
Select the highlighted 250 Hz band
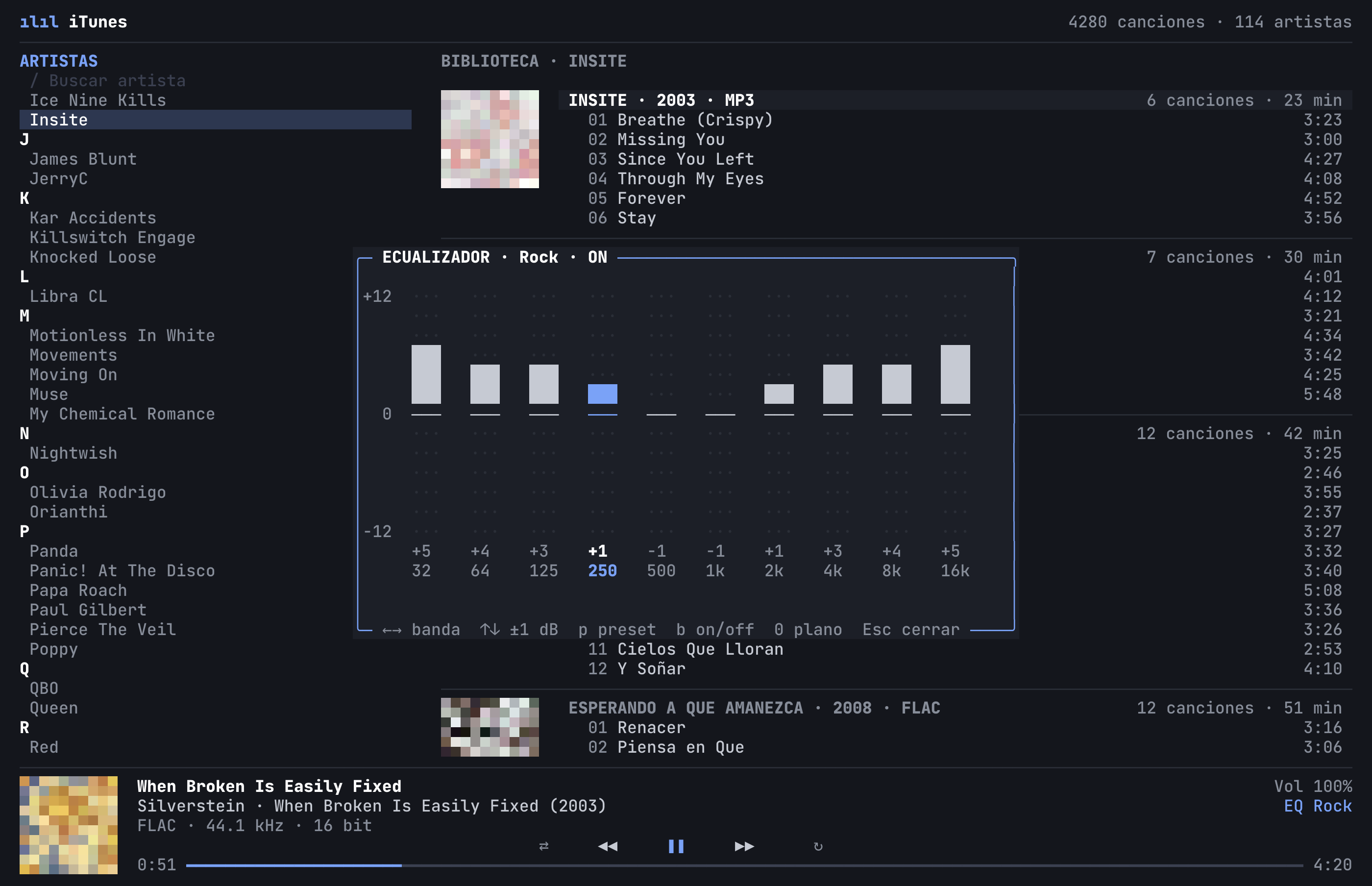tap(602, 394)
